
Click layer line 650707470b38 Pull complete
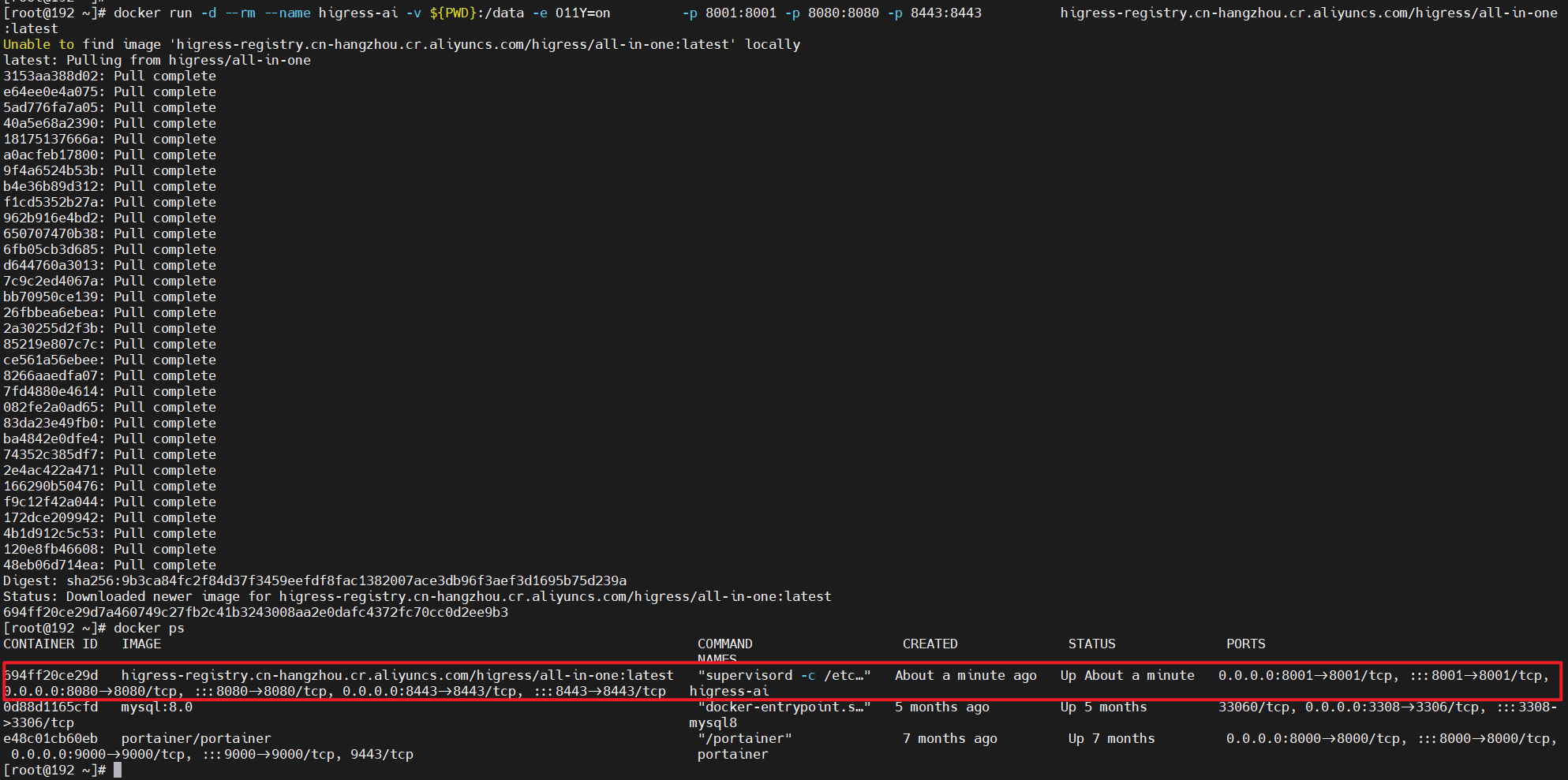tap(110, 233)
